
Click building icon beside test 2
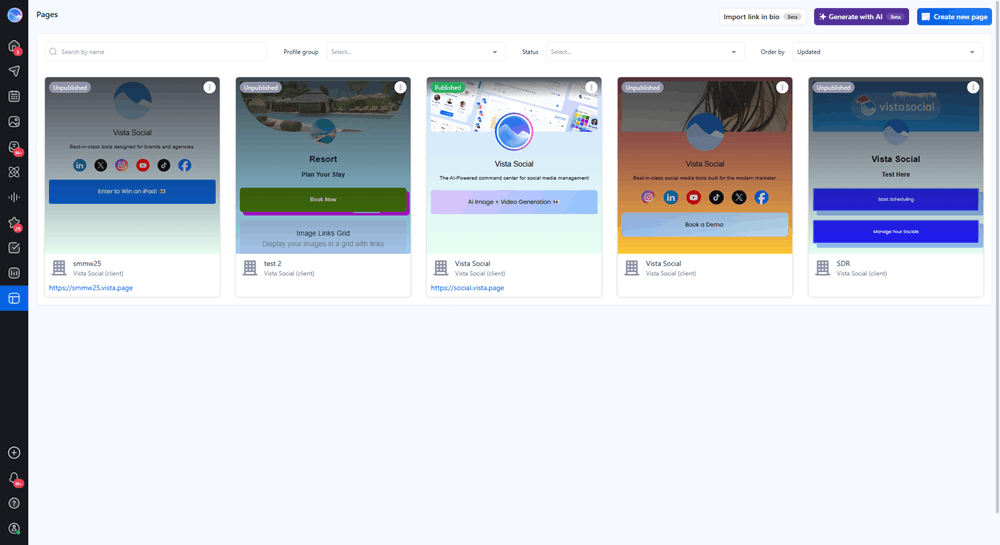click(250, 268)
